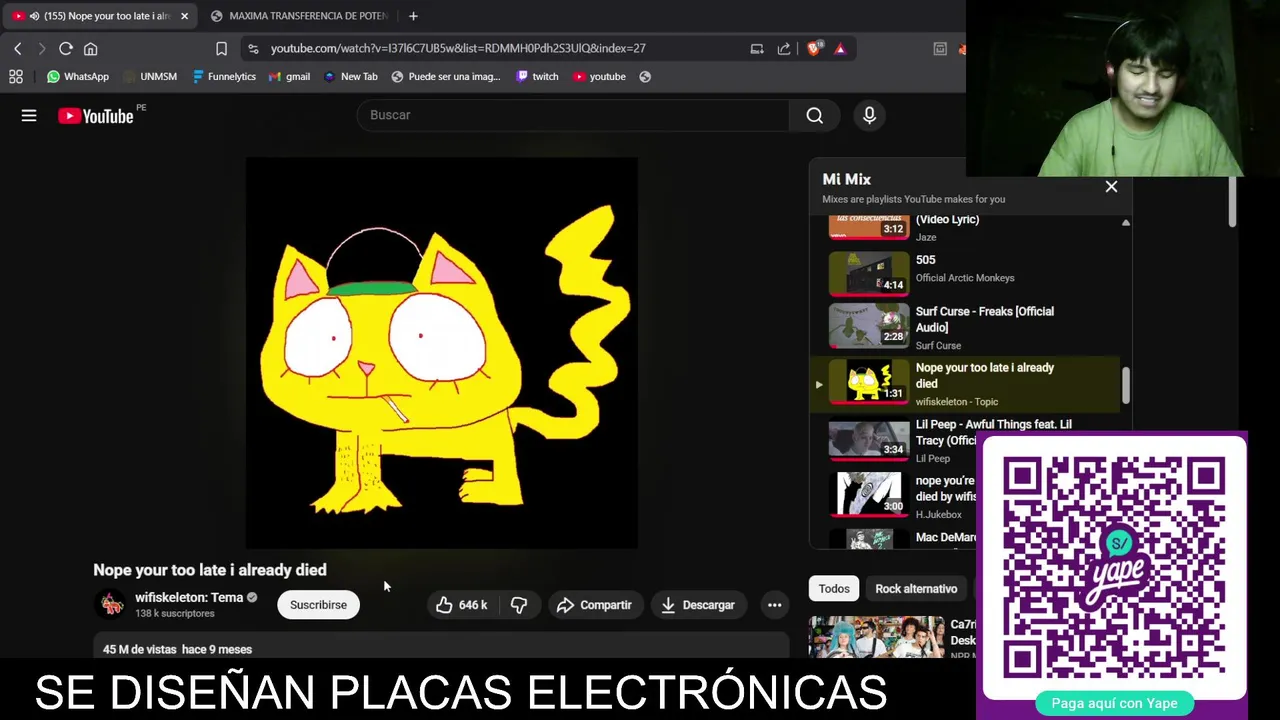
Task: Expand description at 45 M de vistas
Action: [177, 649]
